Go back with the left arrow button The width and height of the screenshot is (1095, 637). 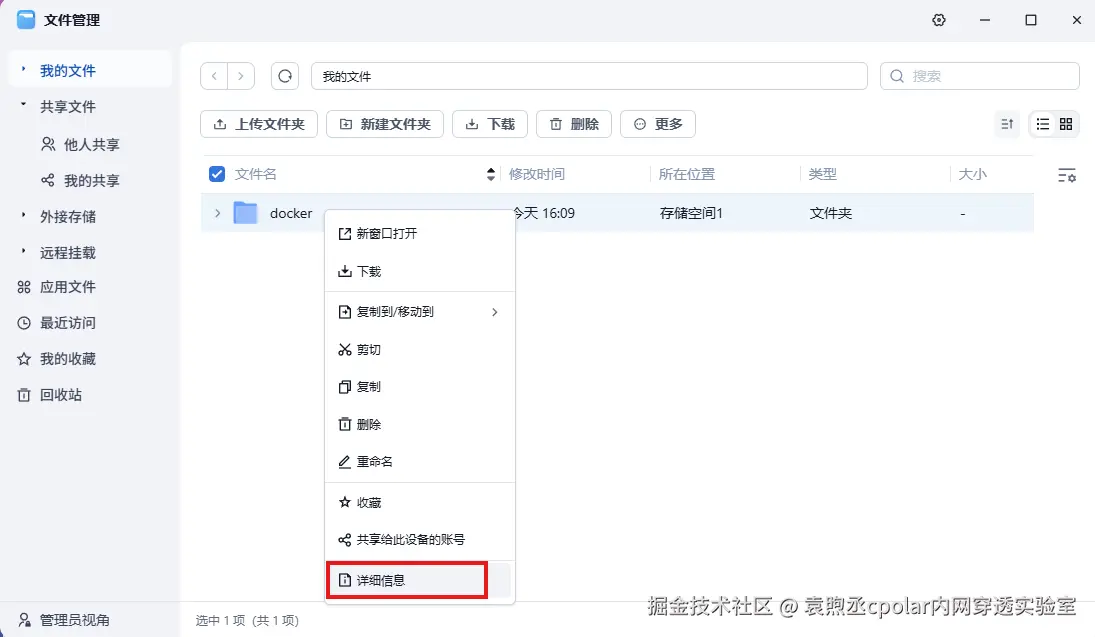click(x=214, y=76)
